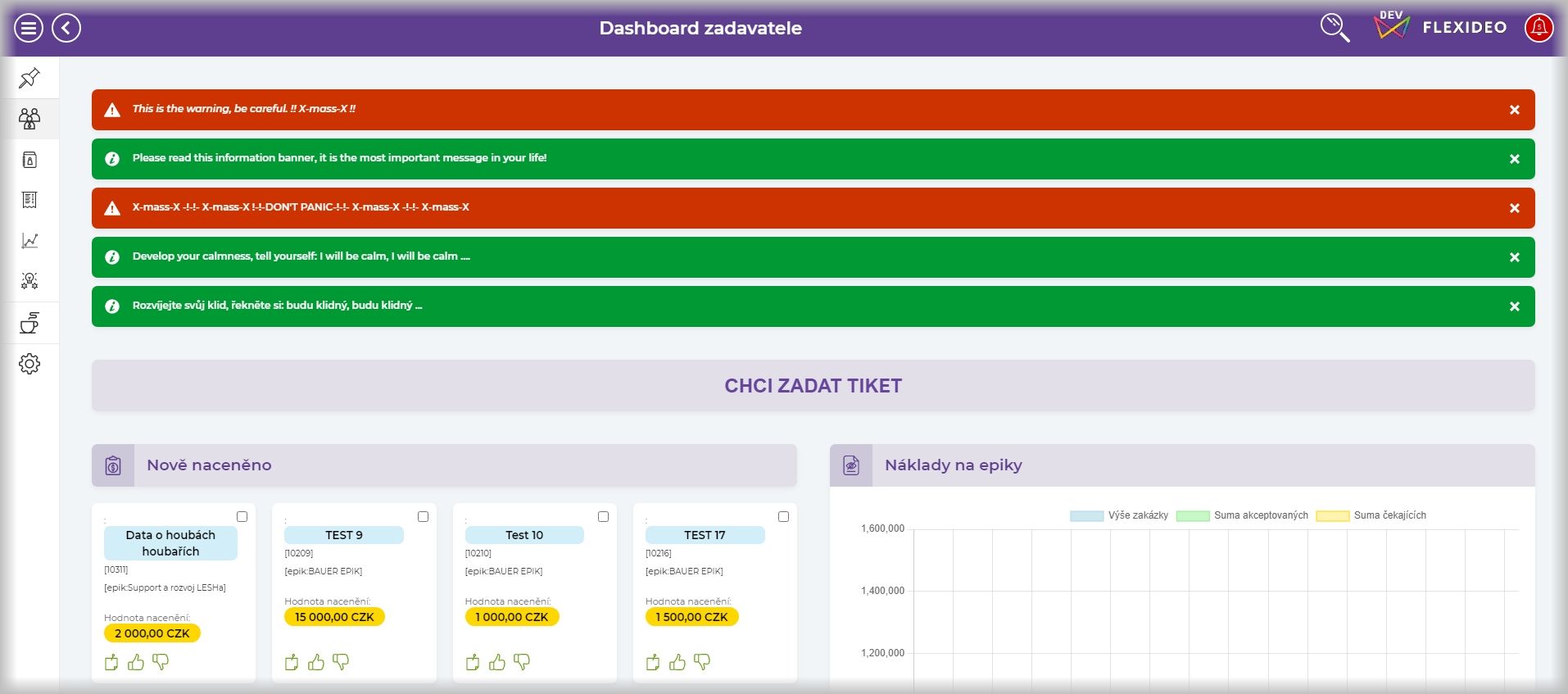The image size is (1568, 694).
Task: Open settings gear in sidebar
Action: tap(29, 364)
